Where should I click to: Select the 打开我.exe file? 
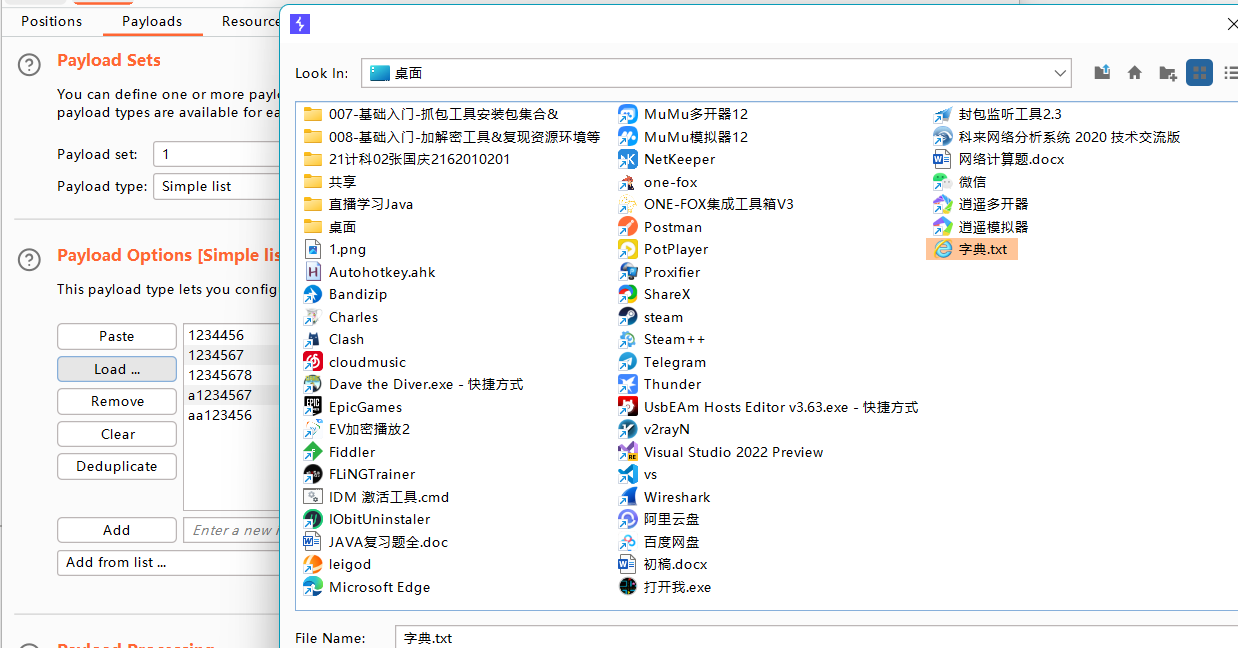click(x=664, y=587)
